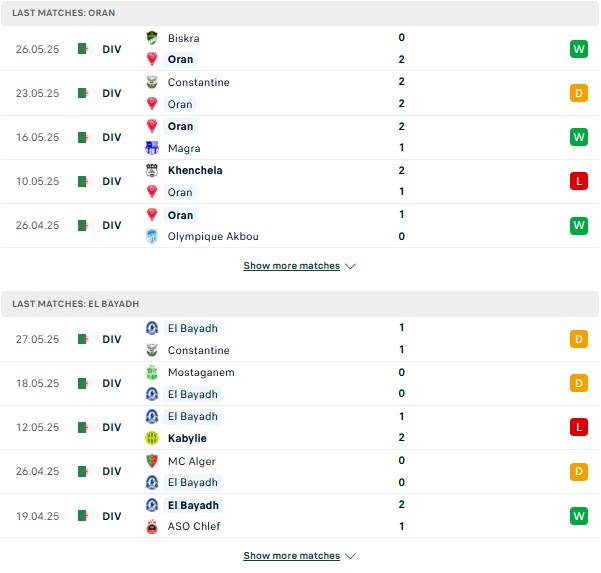Click the Kabylie yellow club logo
Screen dimensions: 601x573
pos(152,438)
